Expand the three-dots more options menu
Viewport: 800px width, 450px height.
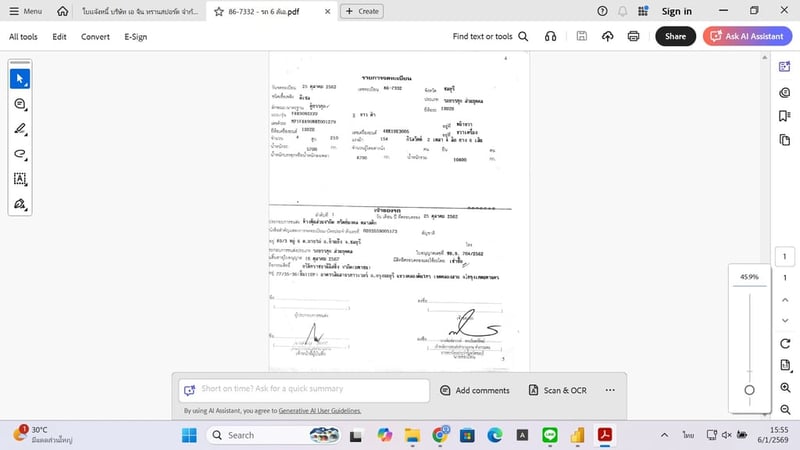tap(609, 390)
